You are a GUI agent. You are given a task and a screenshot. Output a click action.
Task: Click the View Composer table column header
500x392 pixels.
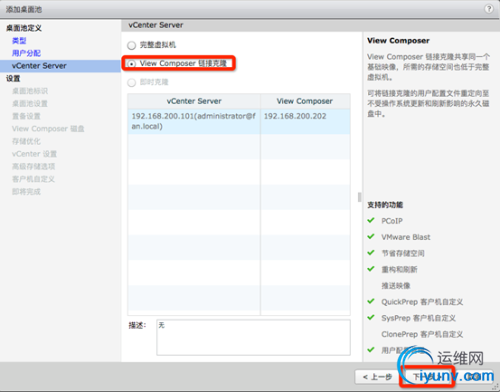(305, 101)
